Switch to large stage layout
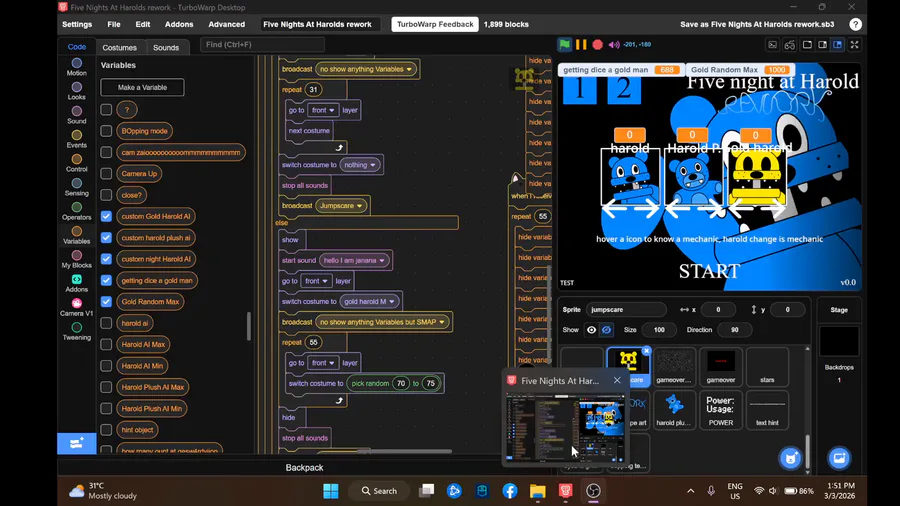The image size is (900, 506). (823, 44)
